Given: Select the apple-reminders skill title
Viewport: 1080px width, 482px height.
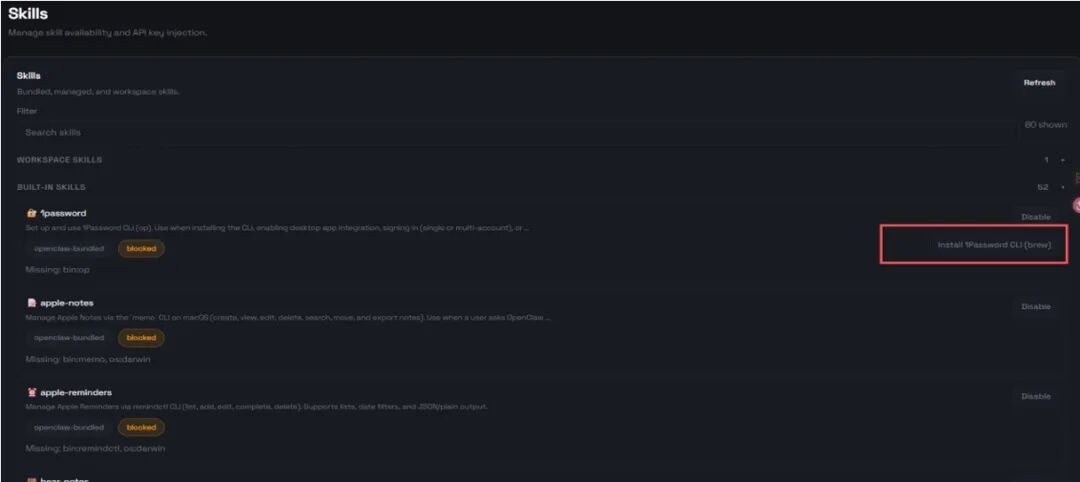Looking at the screenshot, I should [x=76, y=392].
